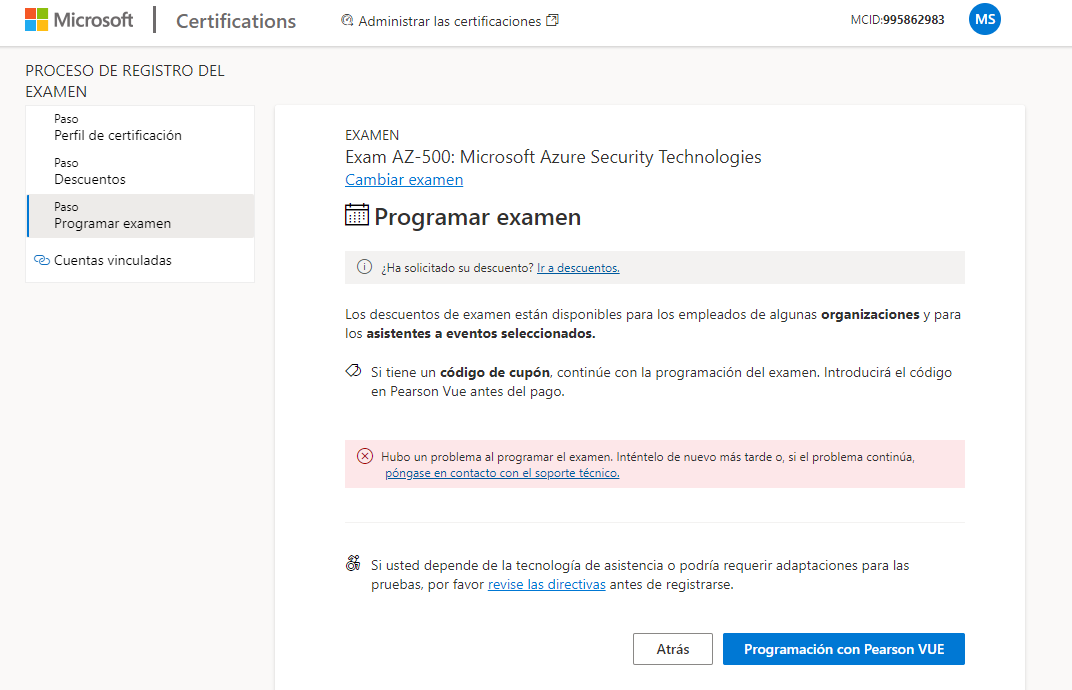
Task: Click the Certifications header title
Action: [x=236, y=21]
